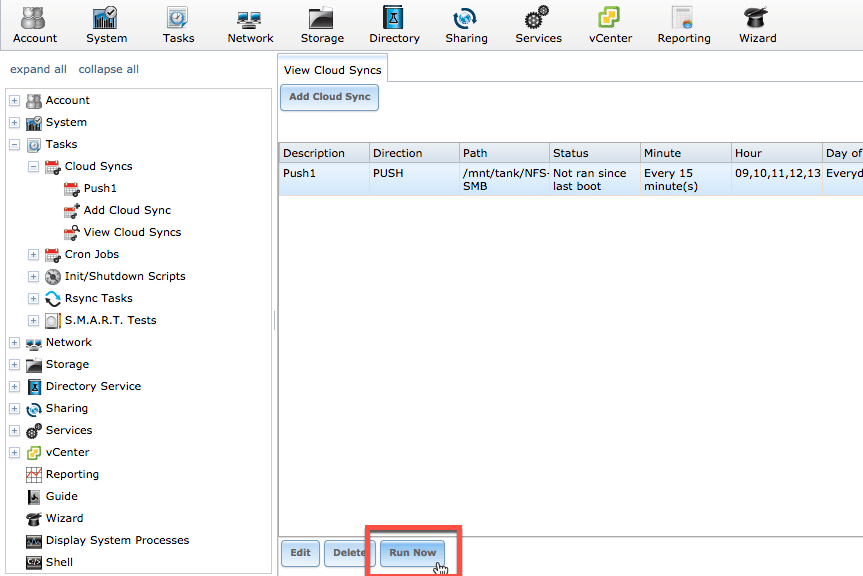Screen dimensions: 863x576
Task: Expand the System tree node
Action: (x=15, y=123)
